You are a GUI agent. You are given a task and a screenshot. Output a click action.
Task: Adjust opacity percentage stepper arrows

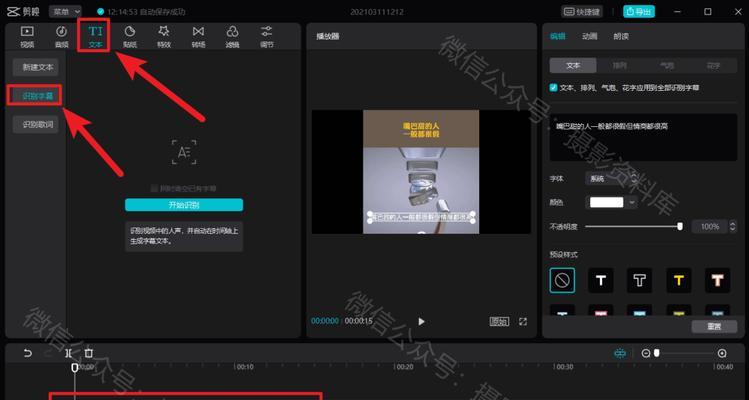[733, 227]
